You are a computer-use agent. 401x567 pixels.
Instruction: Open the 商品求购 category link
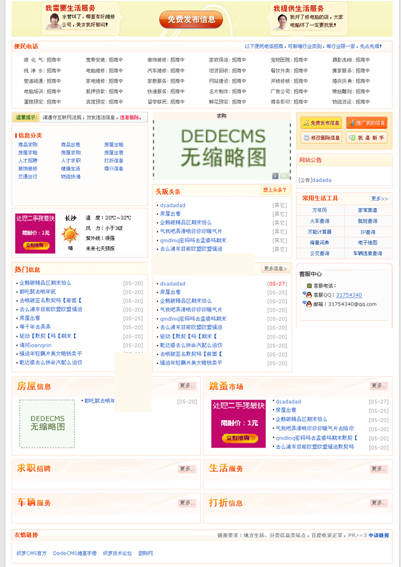click(28, 145)
